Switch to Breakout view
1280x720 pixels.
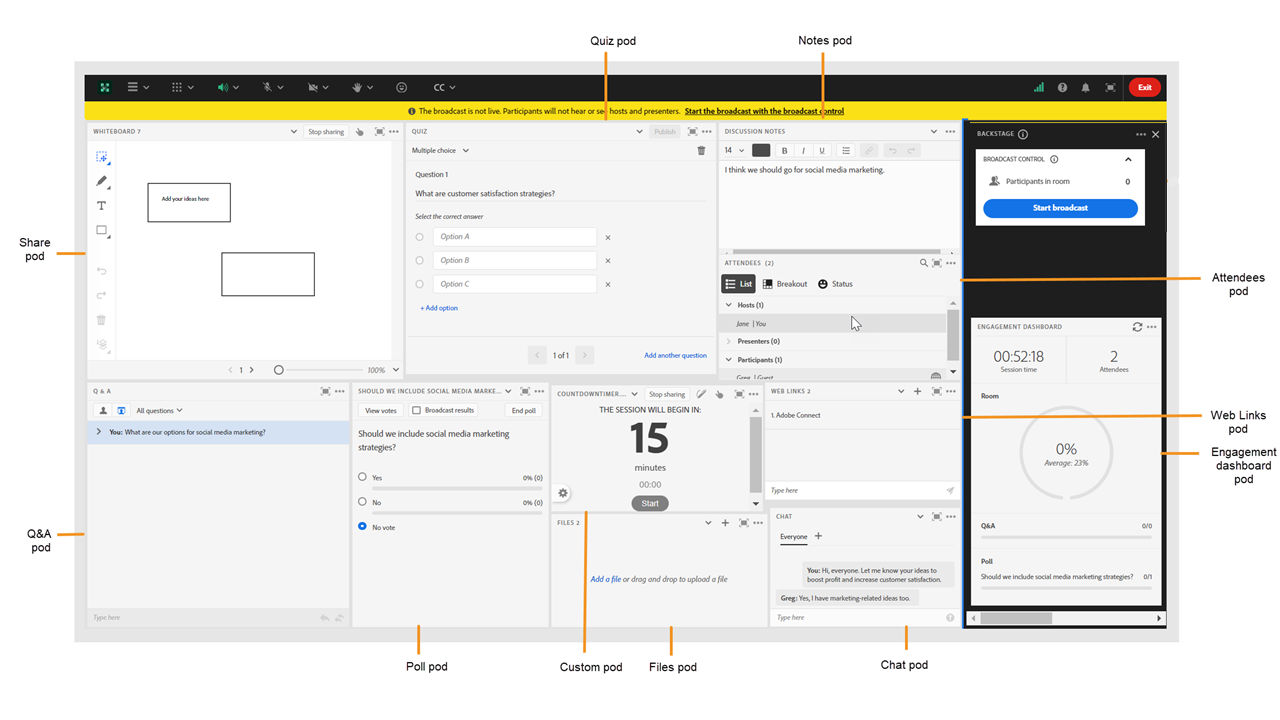point(785,284)
